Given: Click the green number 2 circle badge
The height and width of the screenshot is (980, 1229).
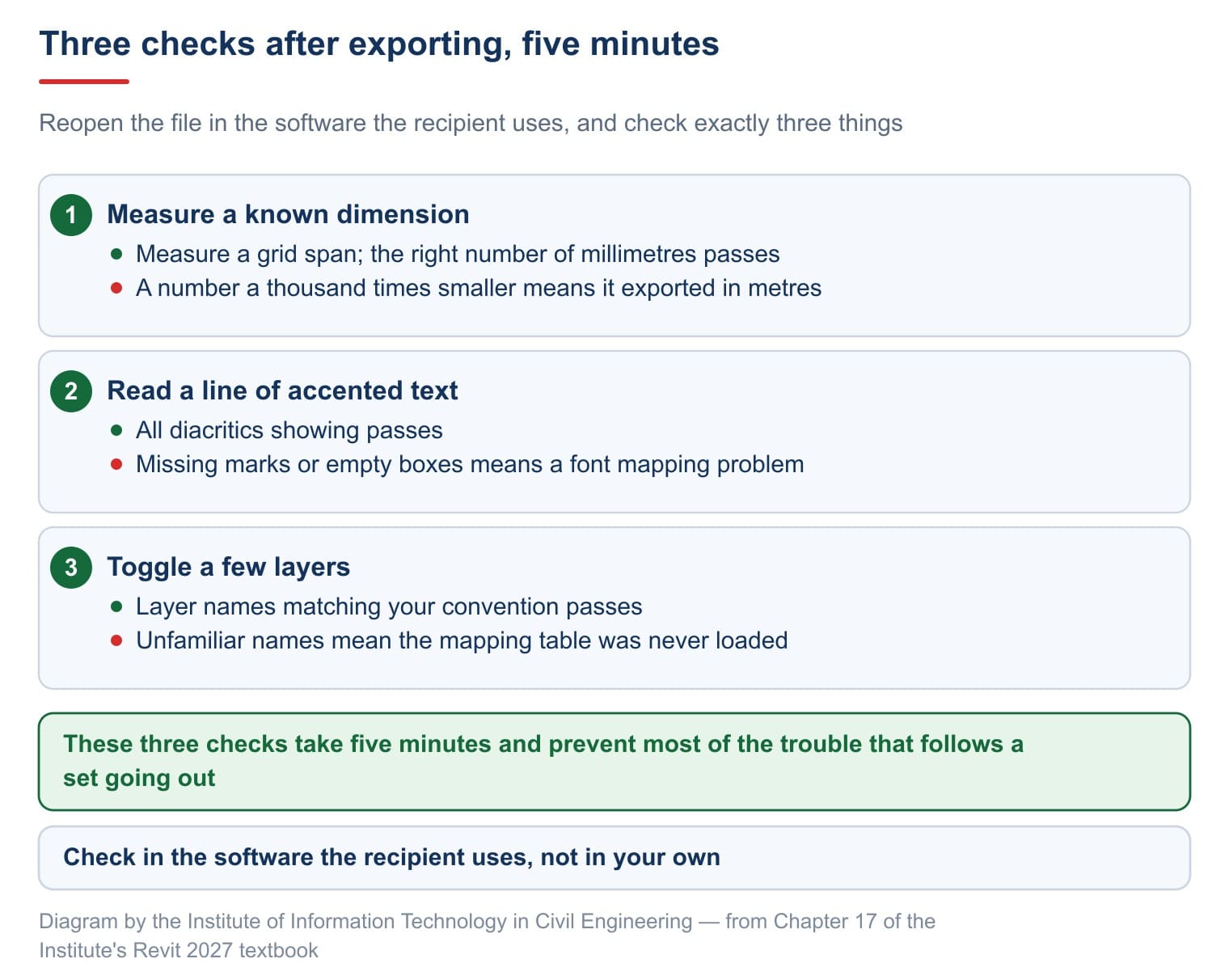Looking at the screenshot, I should tap(71, 391).
